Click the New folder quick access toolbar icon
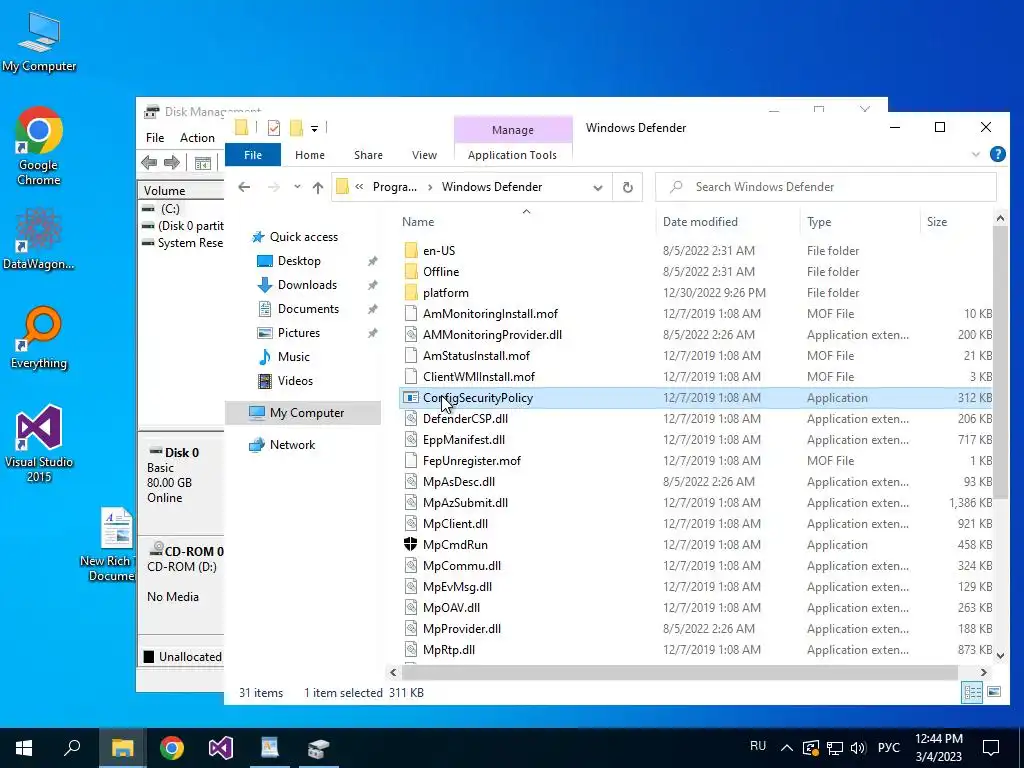Viewport: 1024px width, 768px height. coord(296,128)
